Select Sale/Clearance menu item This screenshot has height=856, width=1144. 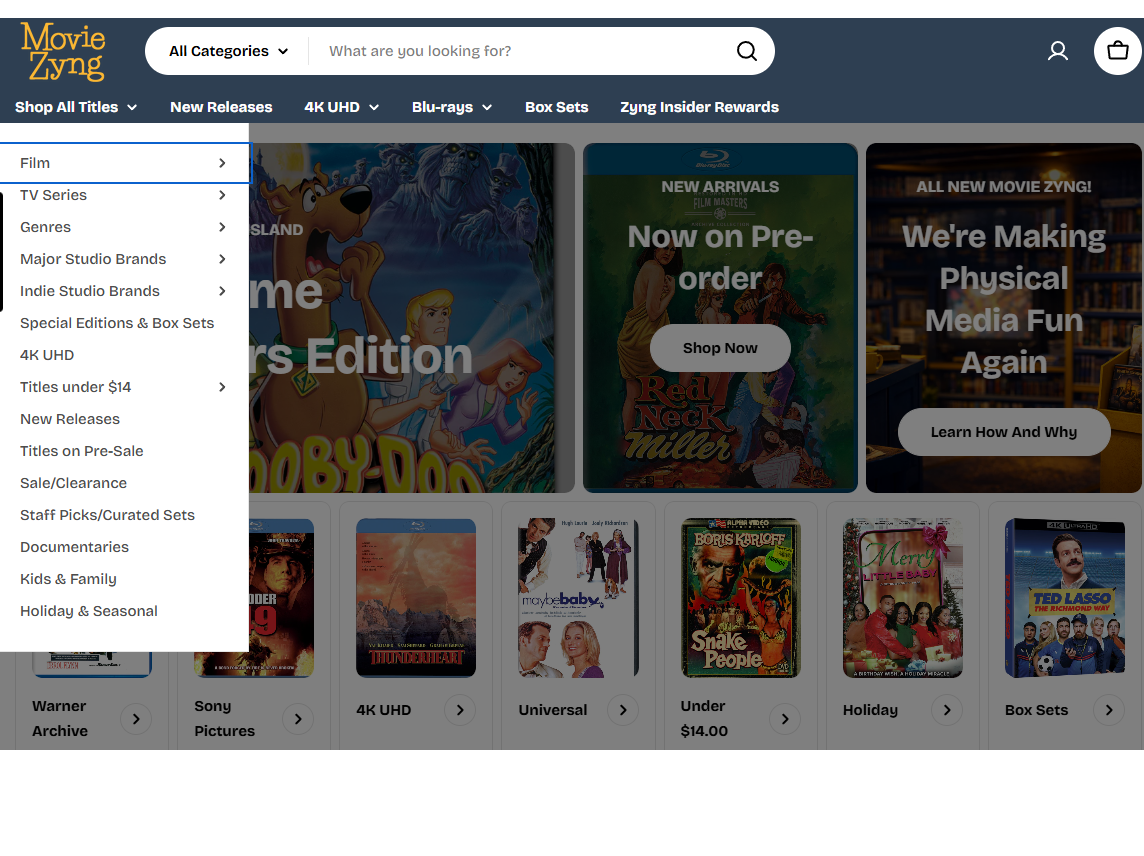point(74,483)
